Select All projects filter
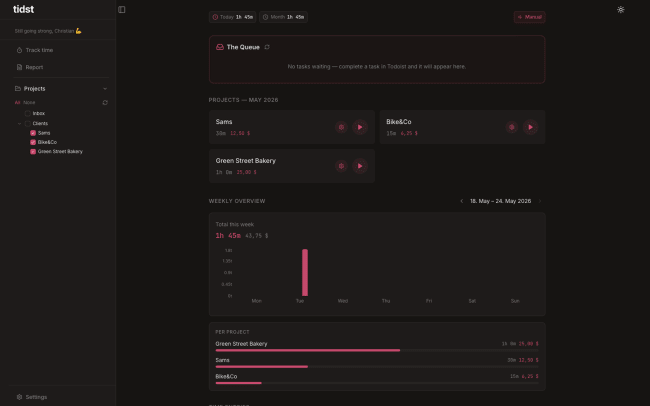This screenshot has height=406, width=650. [x=17, y=102]
